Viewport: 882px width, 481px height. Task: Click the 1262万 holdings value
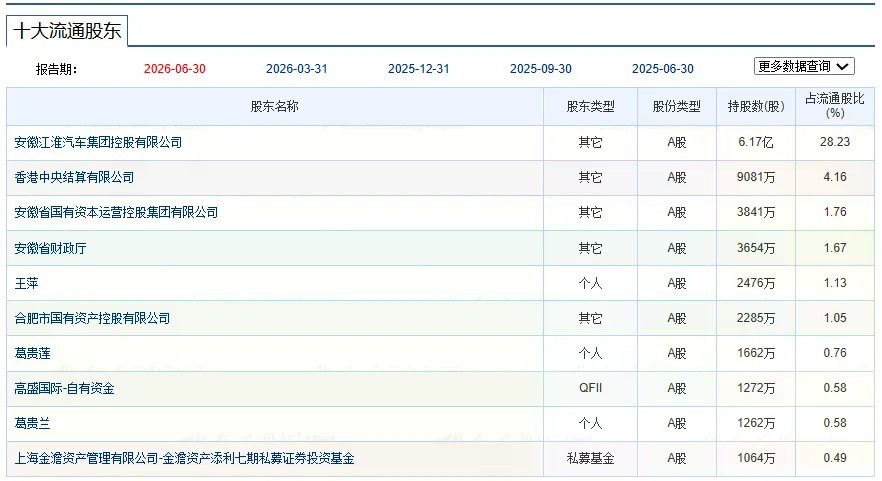[755, 423]
